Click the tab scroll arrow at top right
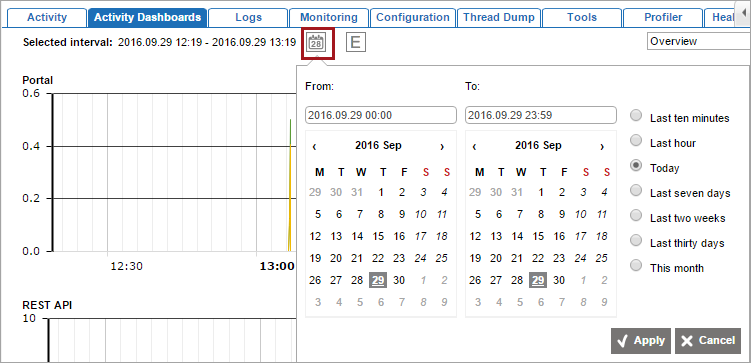751x363 pixels. pyautogui.click(x=743, y=10)
